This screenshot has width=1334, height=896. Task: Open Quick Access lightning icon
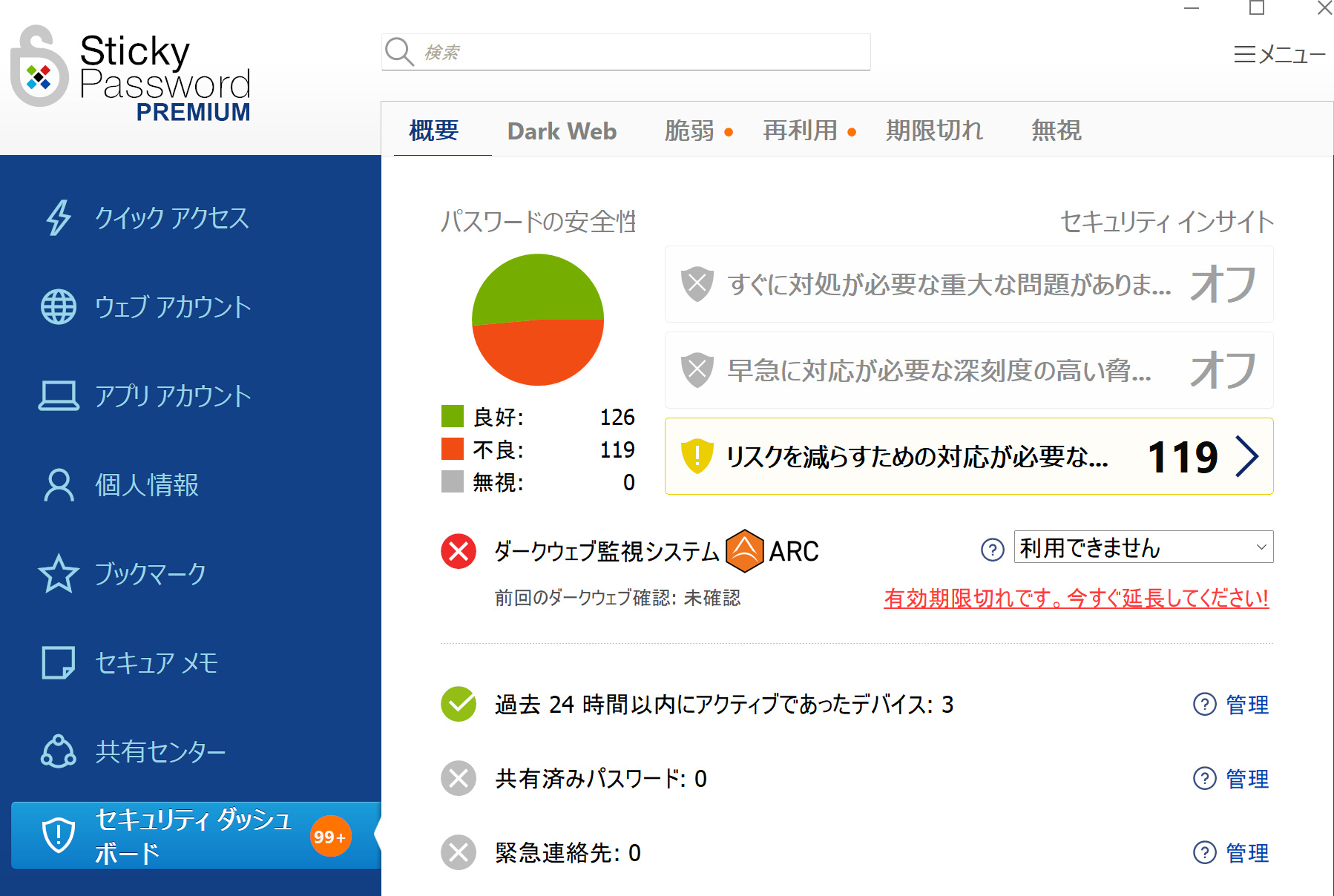[59, 218]
